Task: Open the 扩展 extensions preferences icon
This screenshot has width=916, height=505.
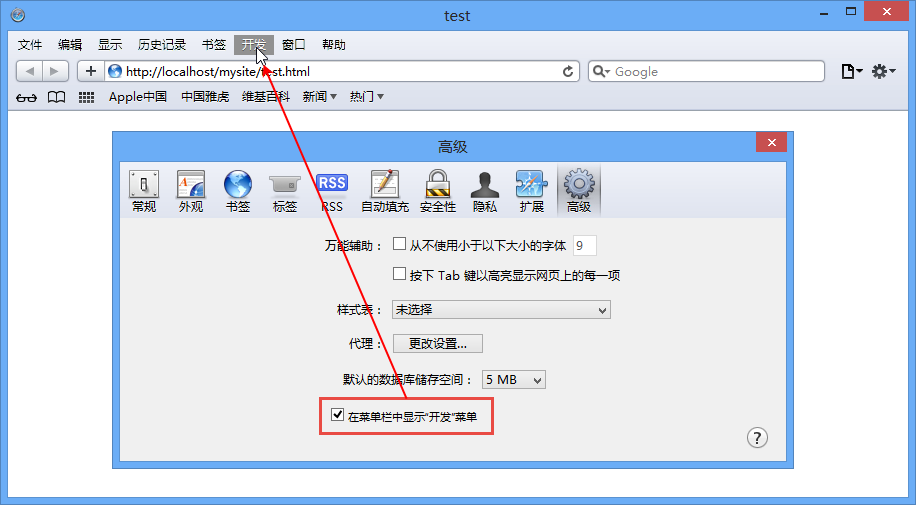Action: (532, 191)
